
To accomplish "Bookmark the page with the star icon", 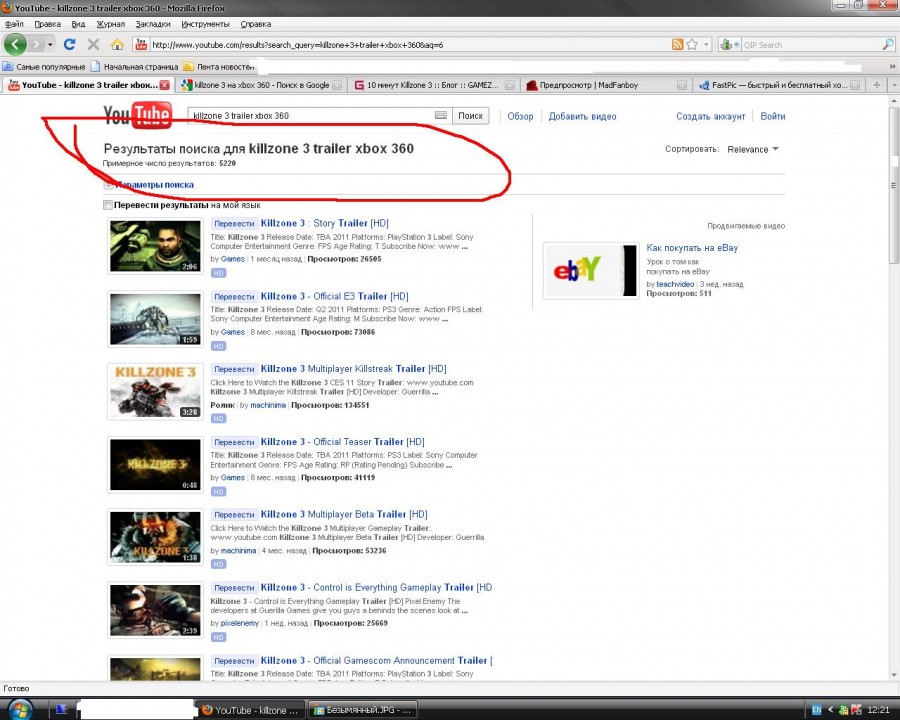I will pos(693,44).
